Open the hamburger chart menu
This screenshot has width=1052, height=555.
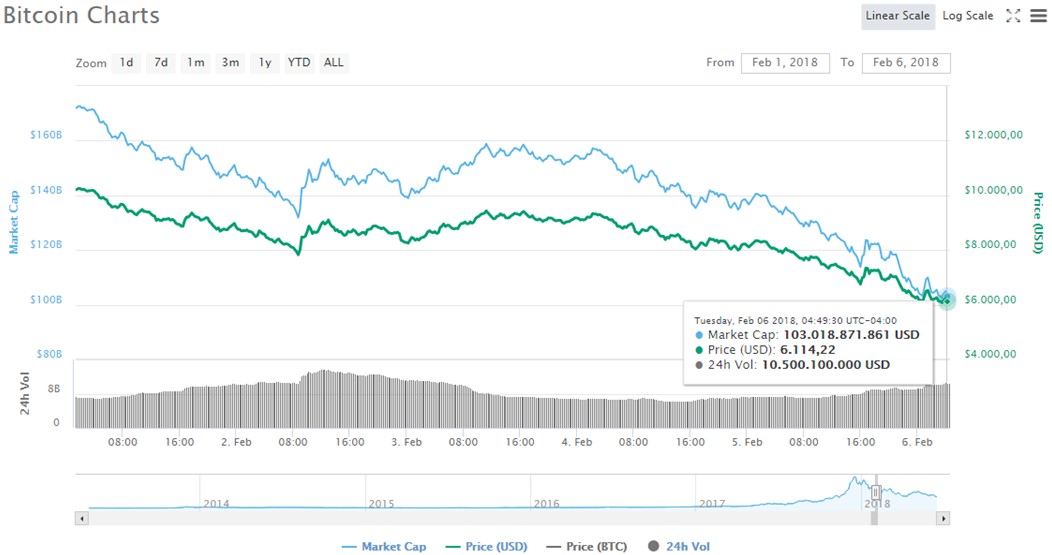(x=1037, y=16)
